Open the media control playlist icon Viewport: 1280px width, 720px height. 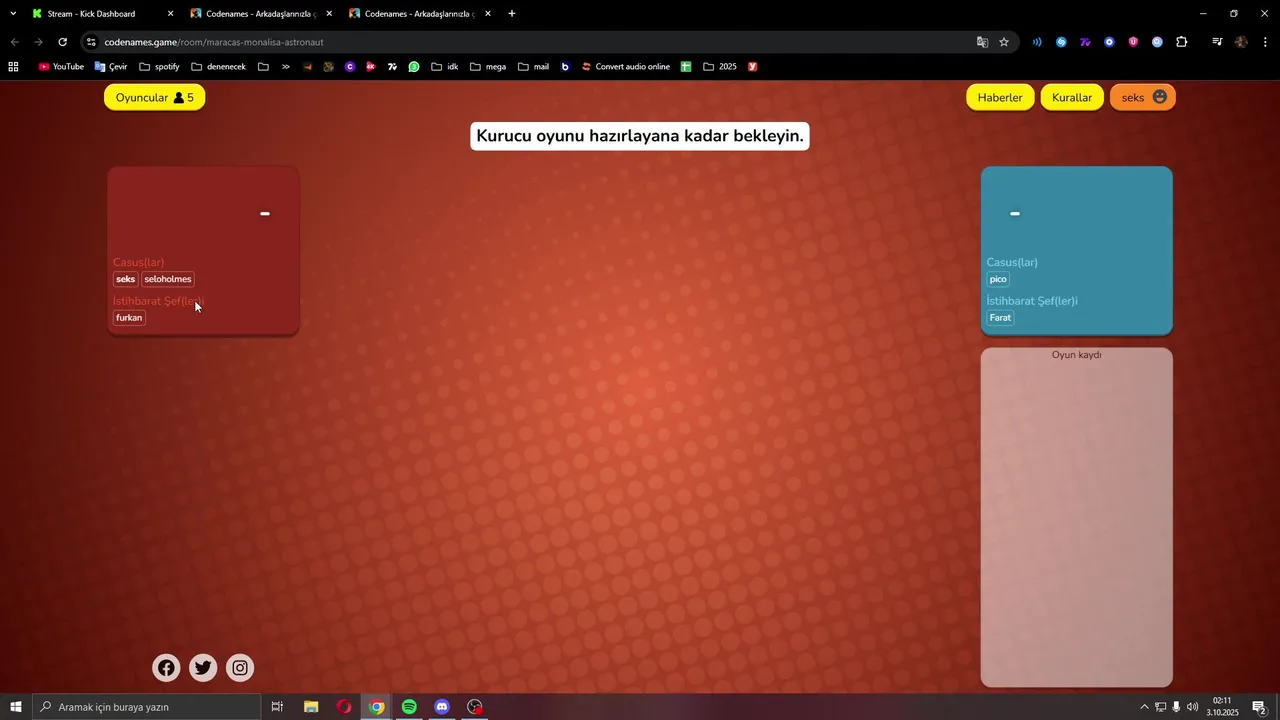click(x=1217, y=42)
